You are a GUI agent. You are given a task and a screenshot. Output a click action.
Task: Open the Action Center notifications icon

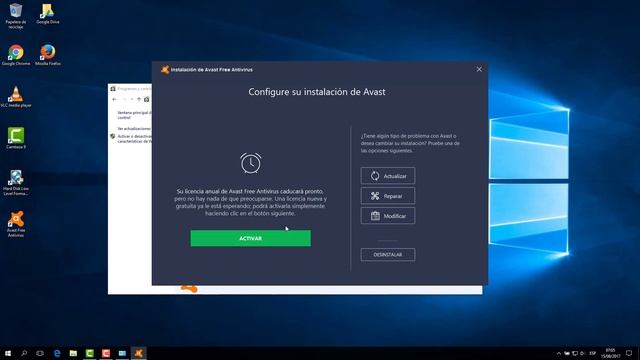point(629,353)
